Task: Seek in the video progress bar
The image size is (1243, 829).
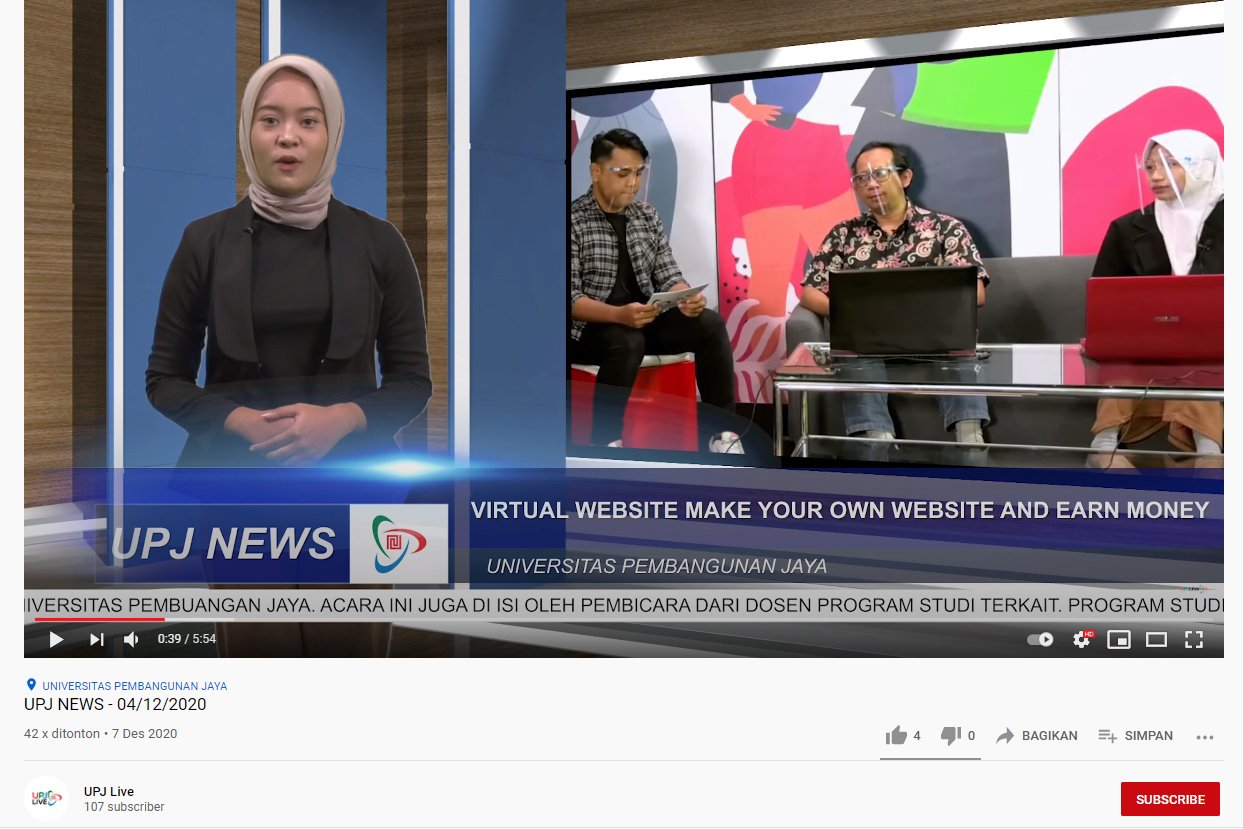Action: point(623,619)
